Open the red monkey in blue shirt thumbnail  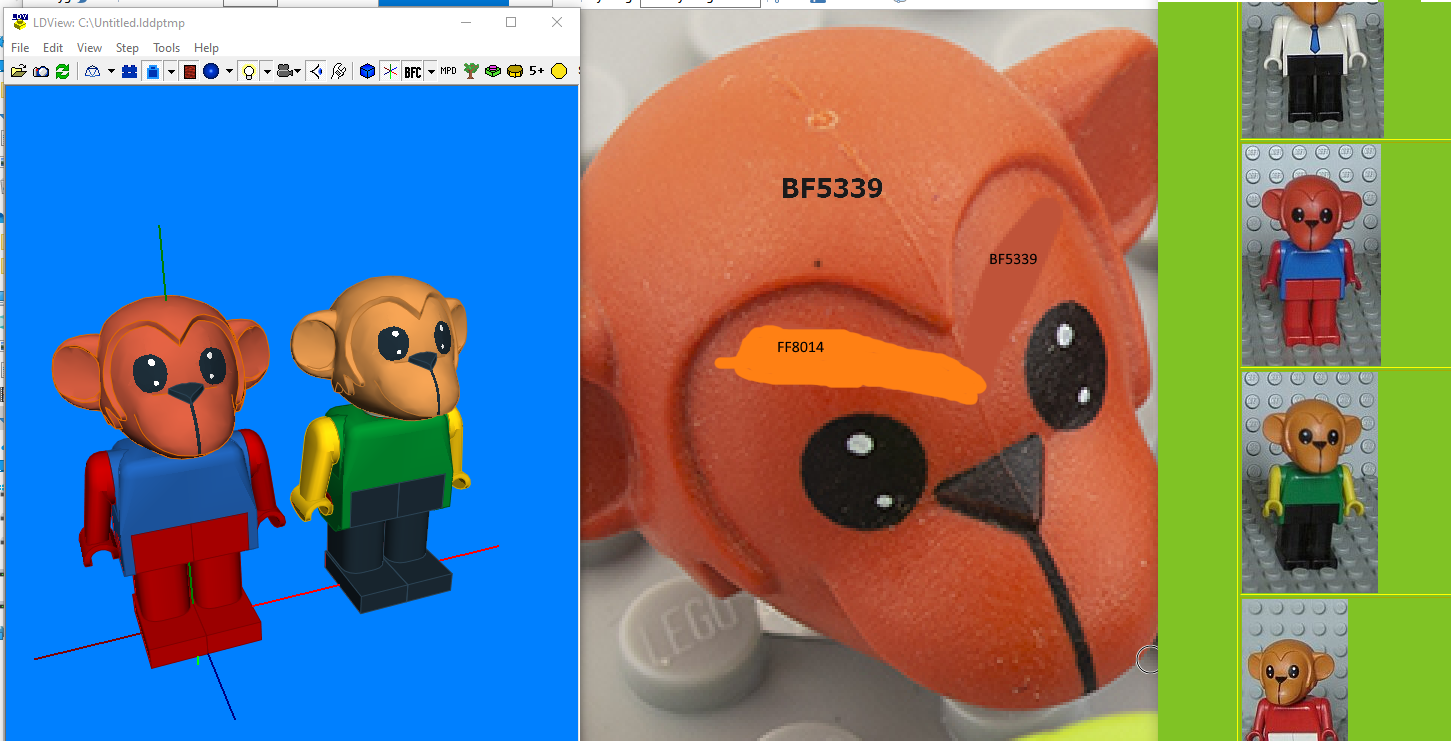[x=1311, y=255]
